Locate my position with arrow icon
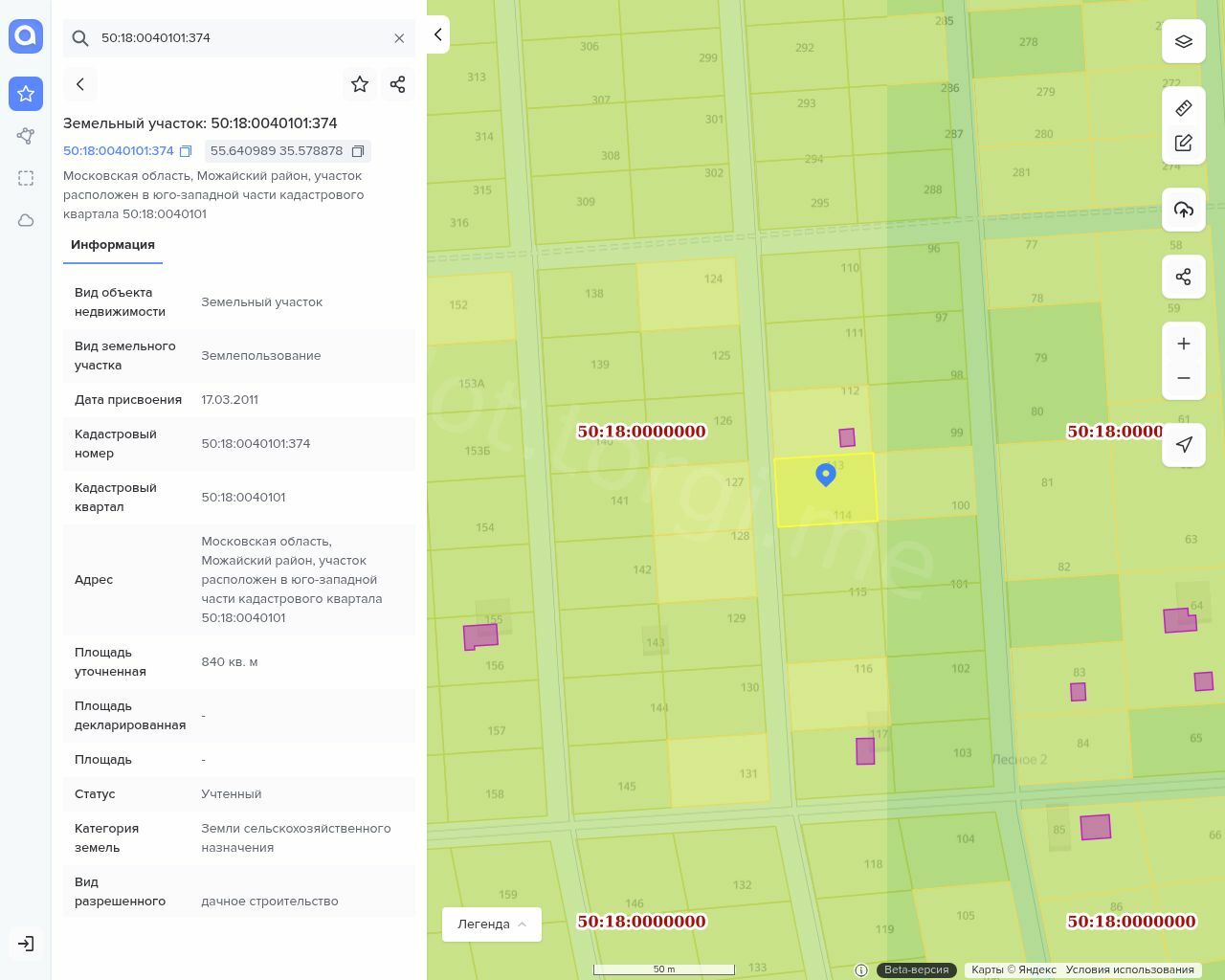The image size is (1225, 980). pyautogui.click(x=1184, y=444)
